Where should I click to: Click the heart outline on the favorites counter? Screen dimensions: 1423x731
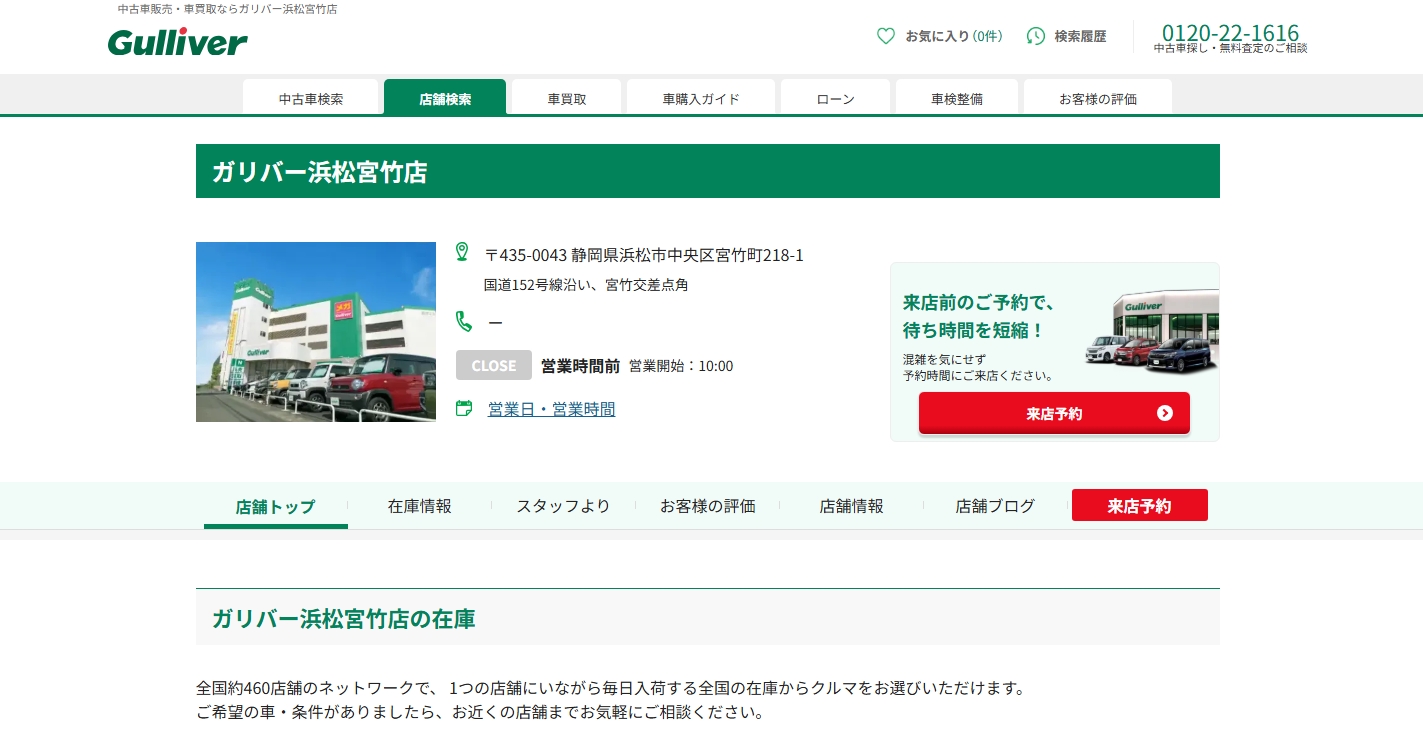(x=886, y=36)
